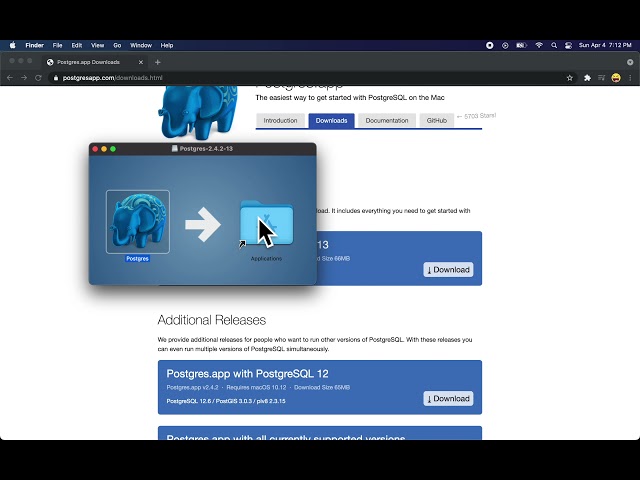
Task: Reload the current page
Action: 38,78
